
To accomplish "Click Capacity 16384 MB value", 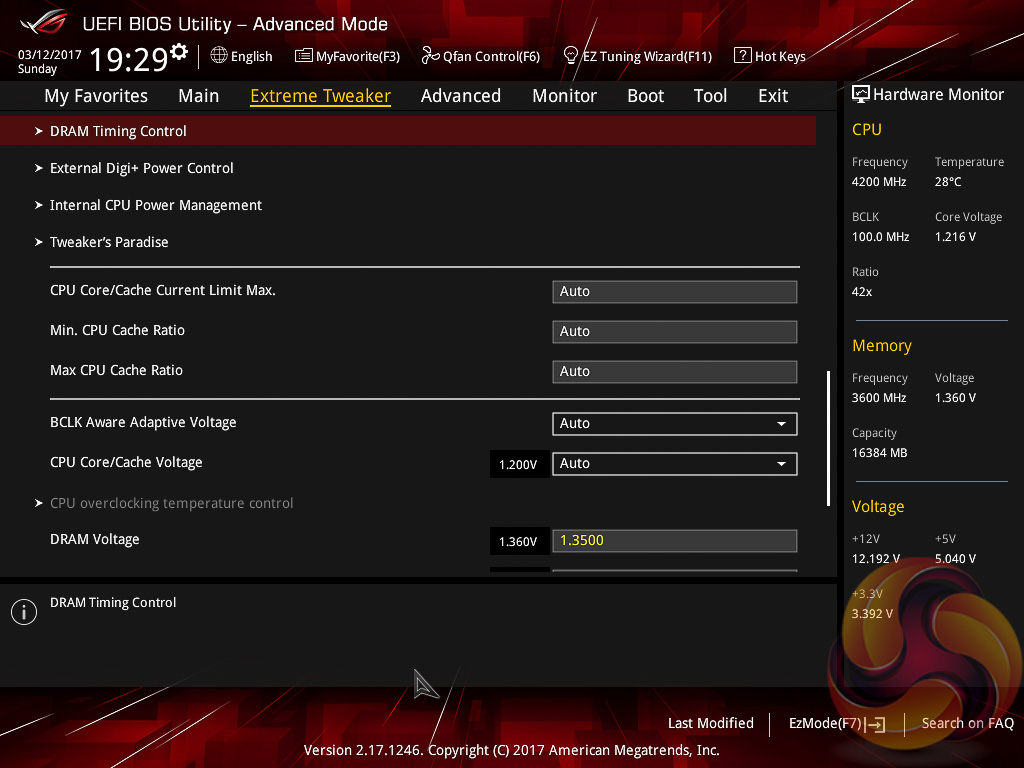I will pos(880,453).
